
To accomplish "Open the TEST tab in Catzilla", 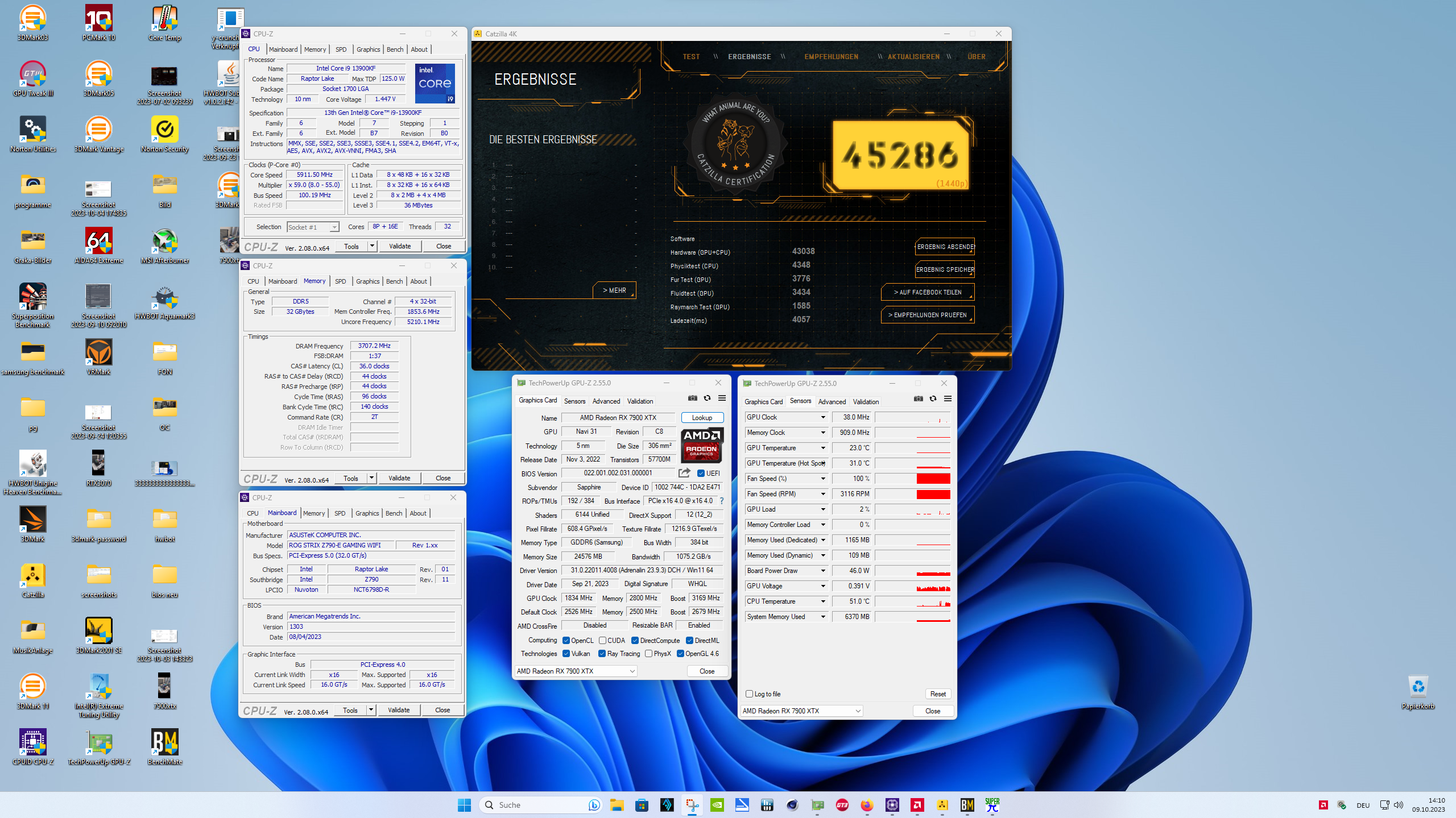I will coord(691,57).
